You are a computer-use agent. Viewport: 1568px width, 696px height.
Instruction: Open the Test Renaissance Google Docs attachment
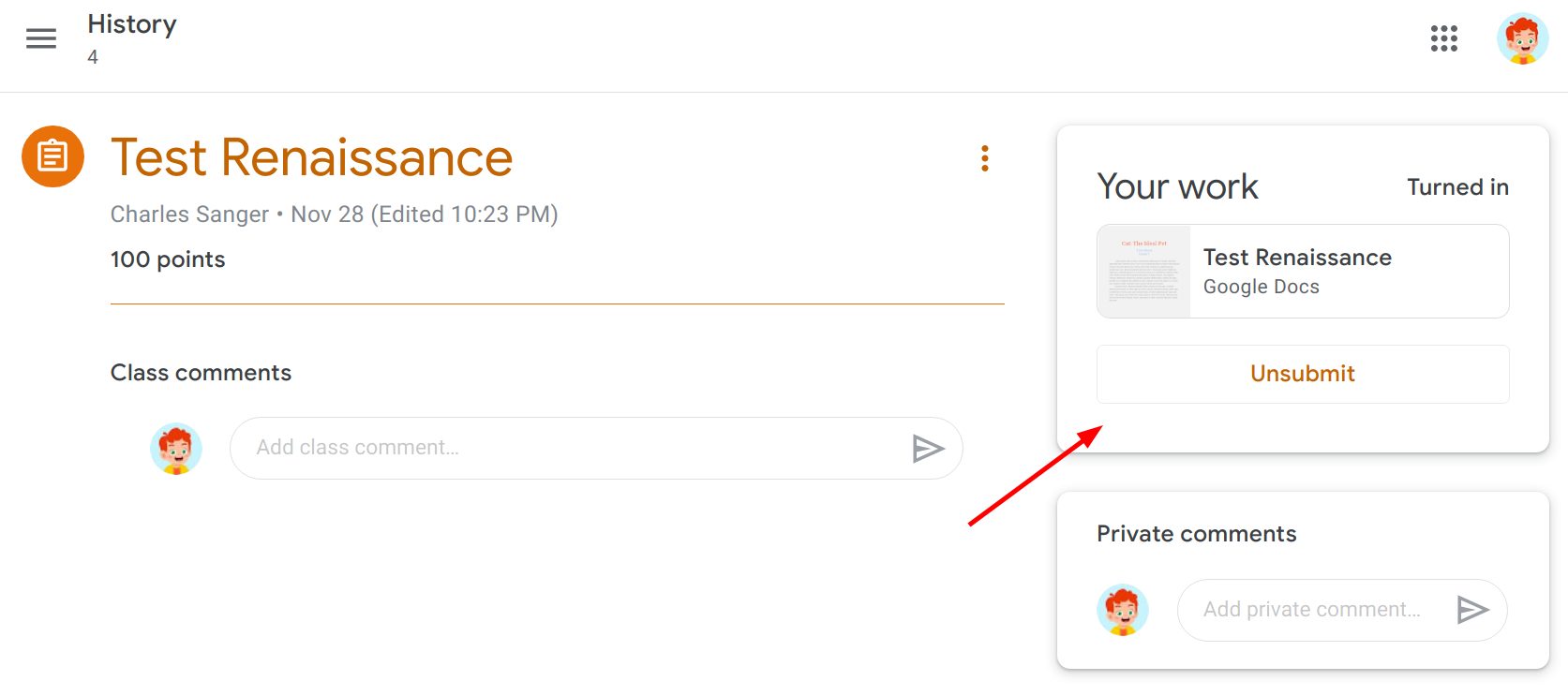[1302, 271]
